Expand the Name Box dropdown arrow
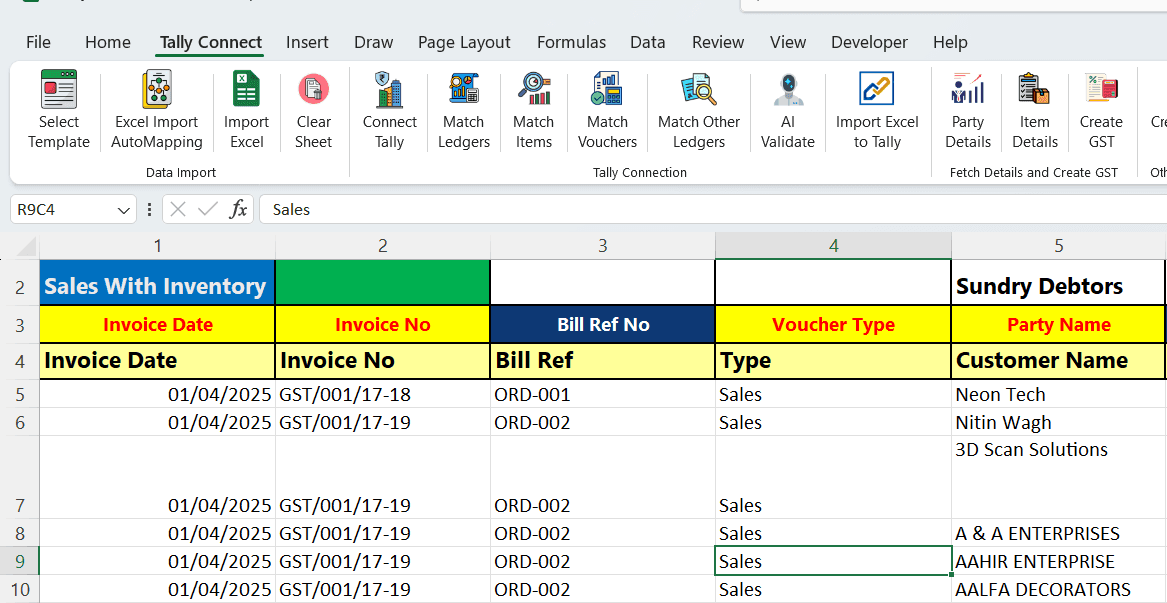 pos(124,210)
